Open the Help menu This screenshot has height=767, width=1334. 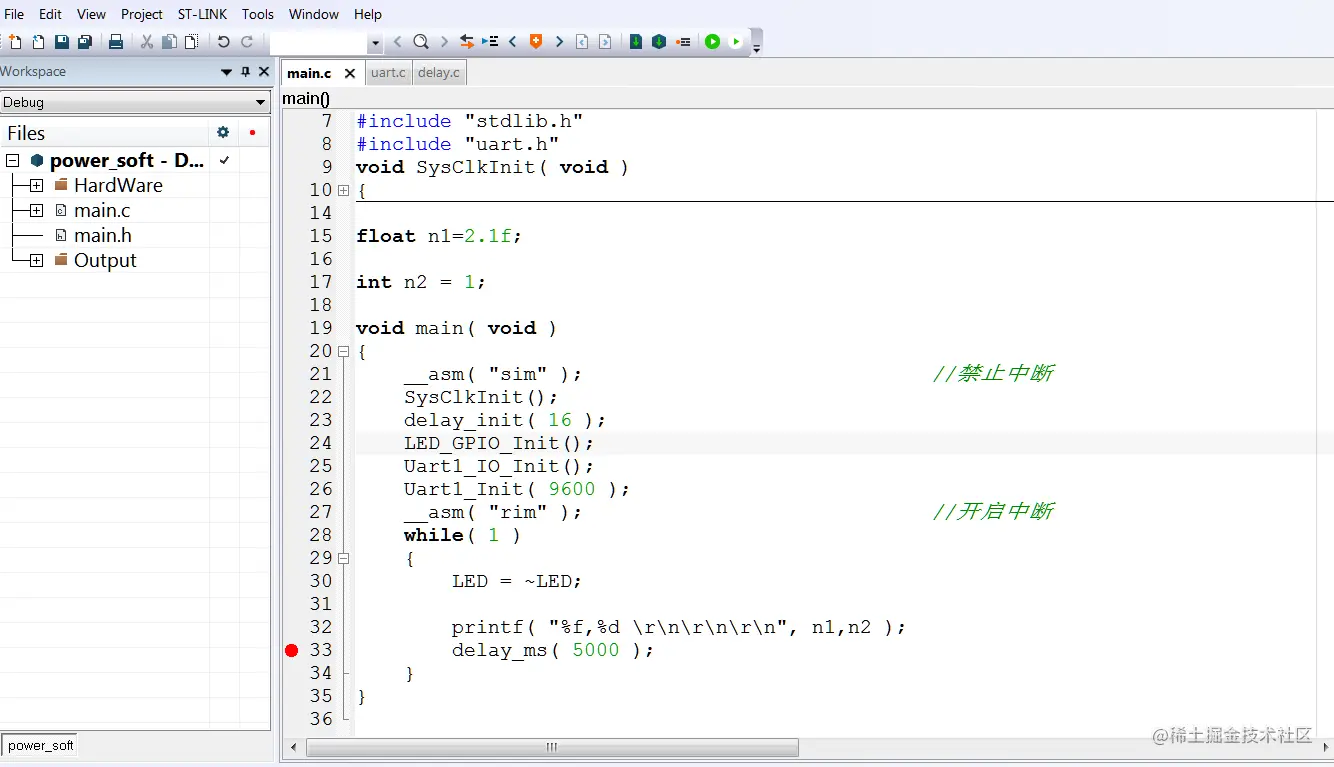(368, 14)
